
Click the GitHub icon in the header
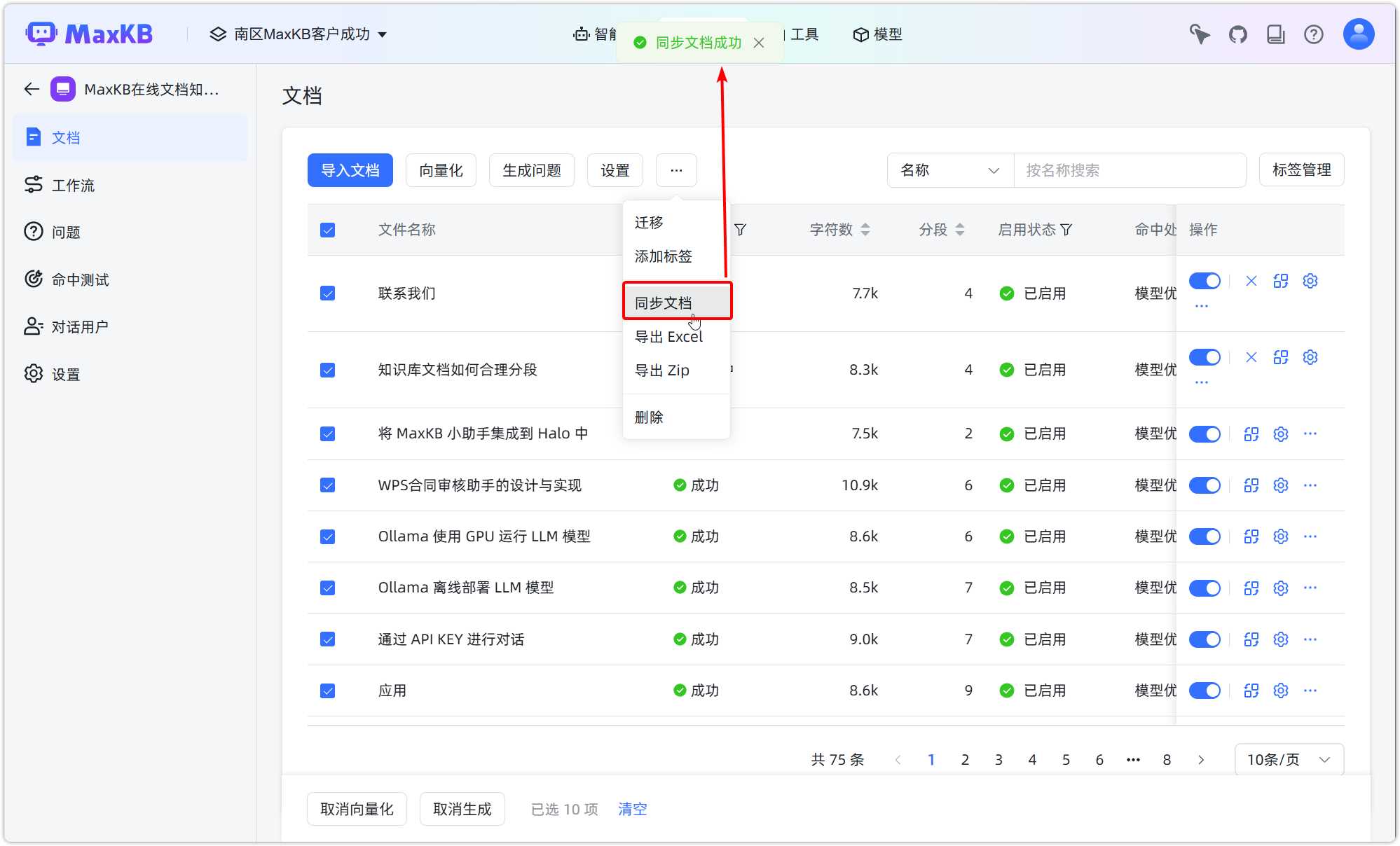tap(1237, 34)
